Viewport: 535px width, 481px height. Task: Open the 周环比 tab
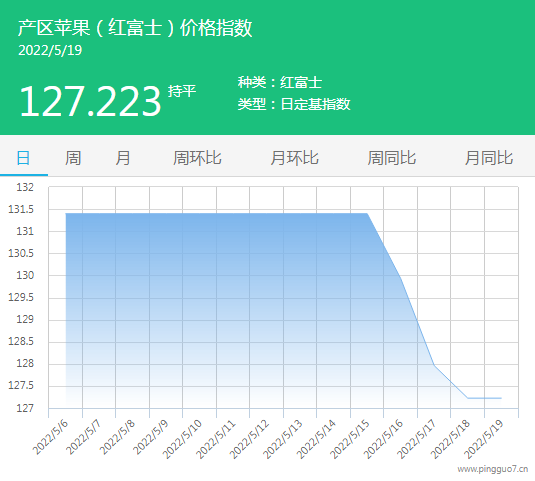(197, 158)
